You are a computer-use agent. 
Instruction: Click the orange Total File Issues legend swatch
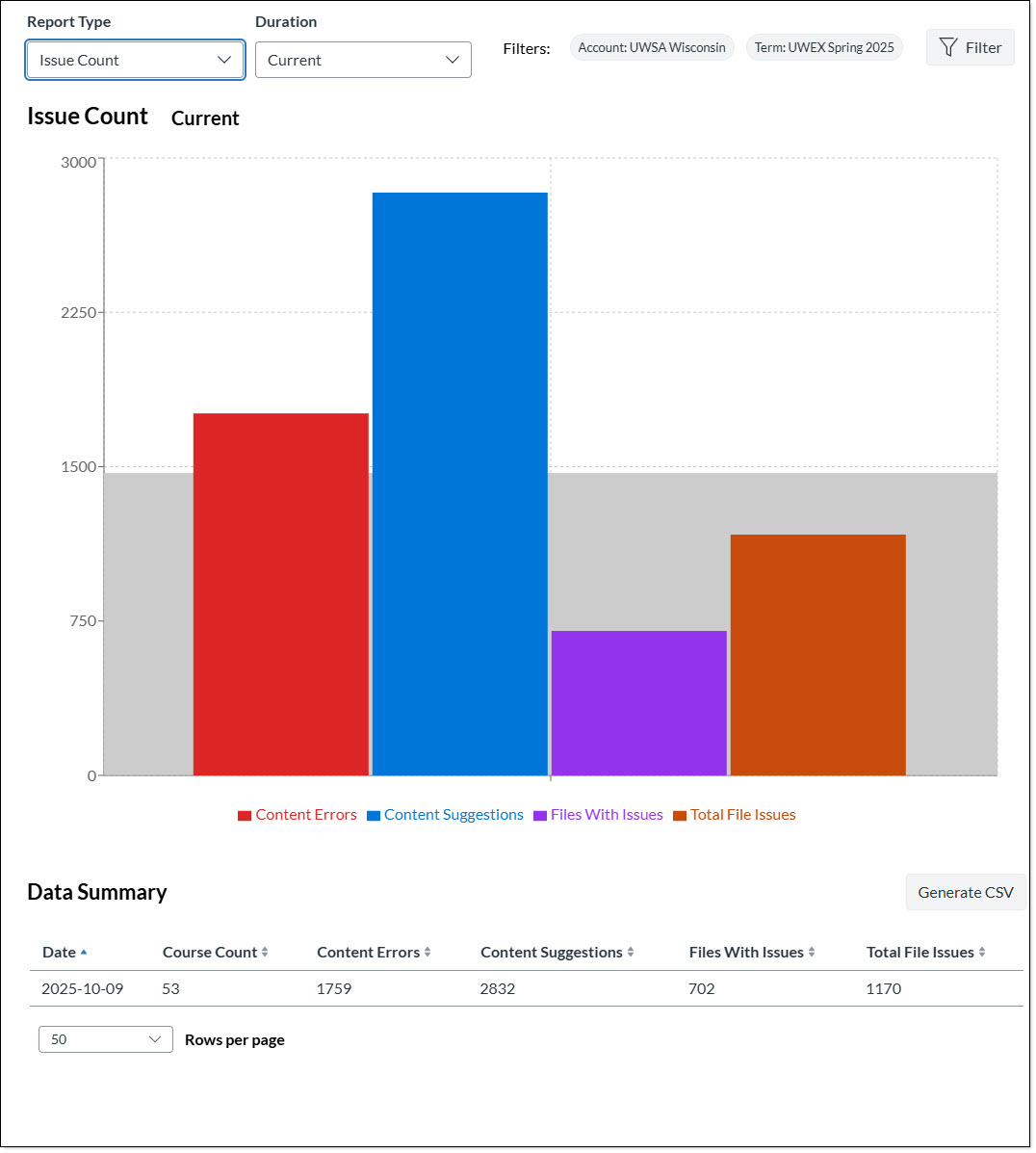[x=680, y=816]
